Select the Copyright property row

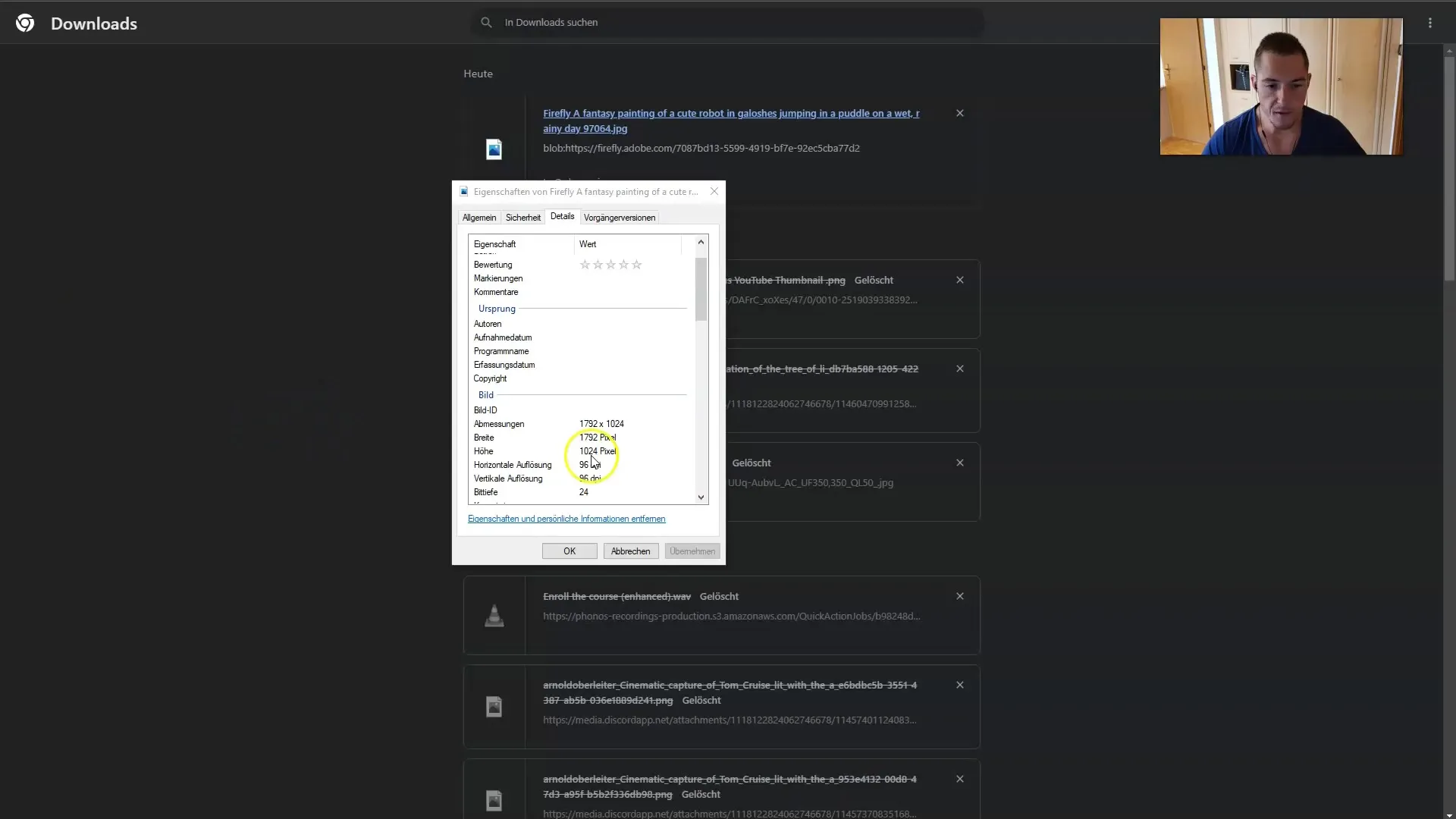[x=581, y=378]
